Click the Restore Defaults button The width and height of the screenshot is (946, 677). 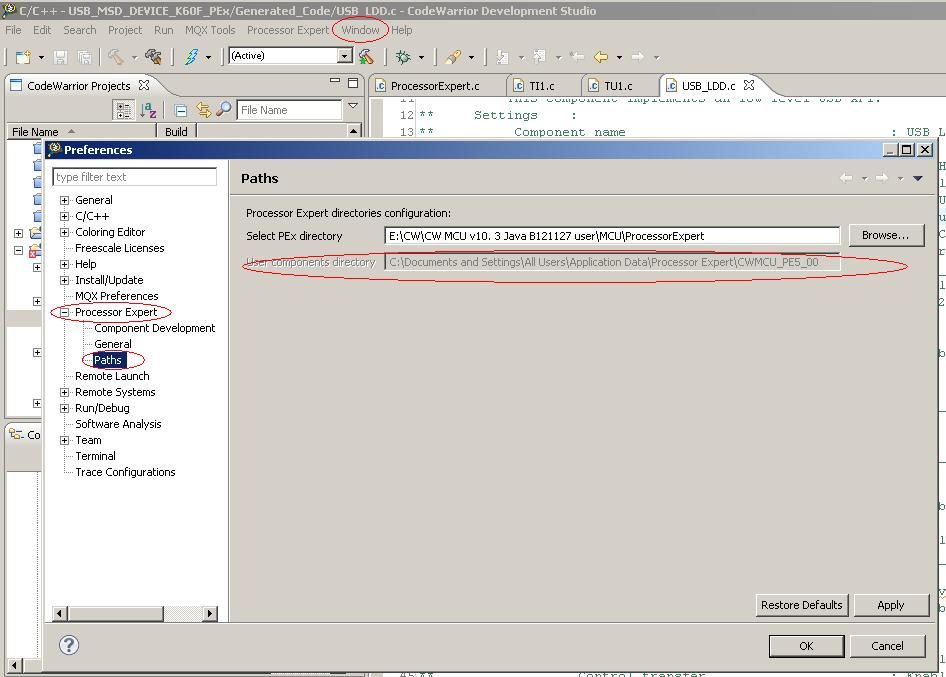click(800, 605)
